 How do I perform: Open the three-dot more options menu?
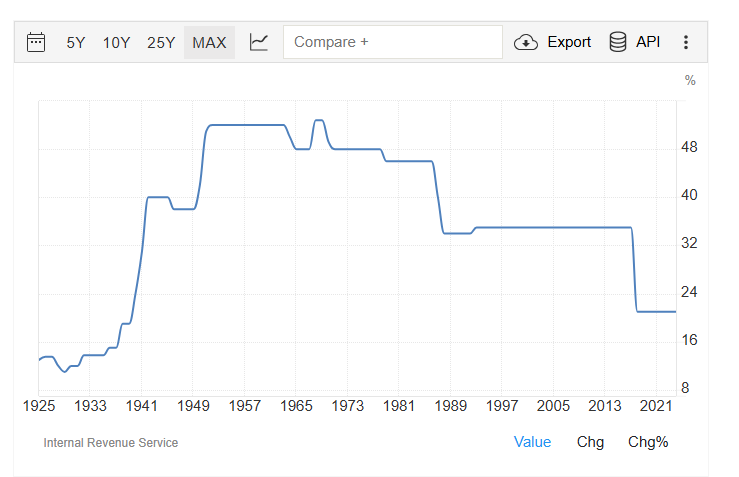[686, 42]
